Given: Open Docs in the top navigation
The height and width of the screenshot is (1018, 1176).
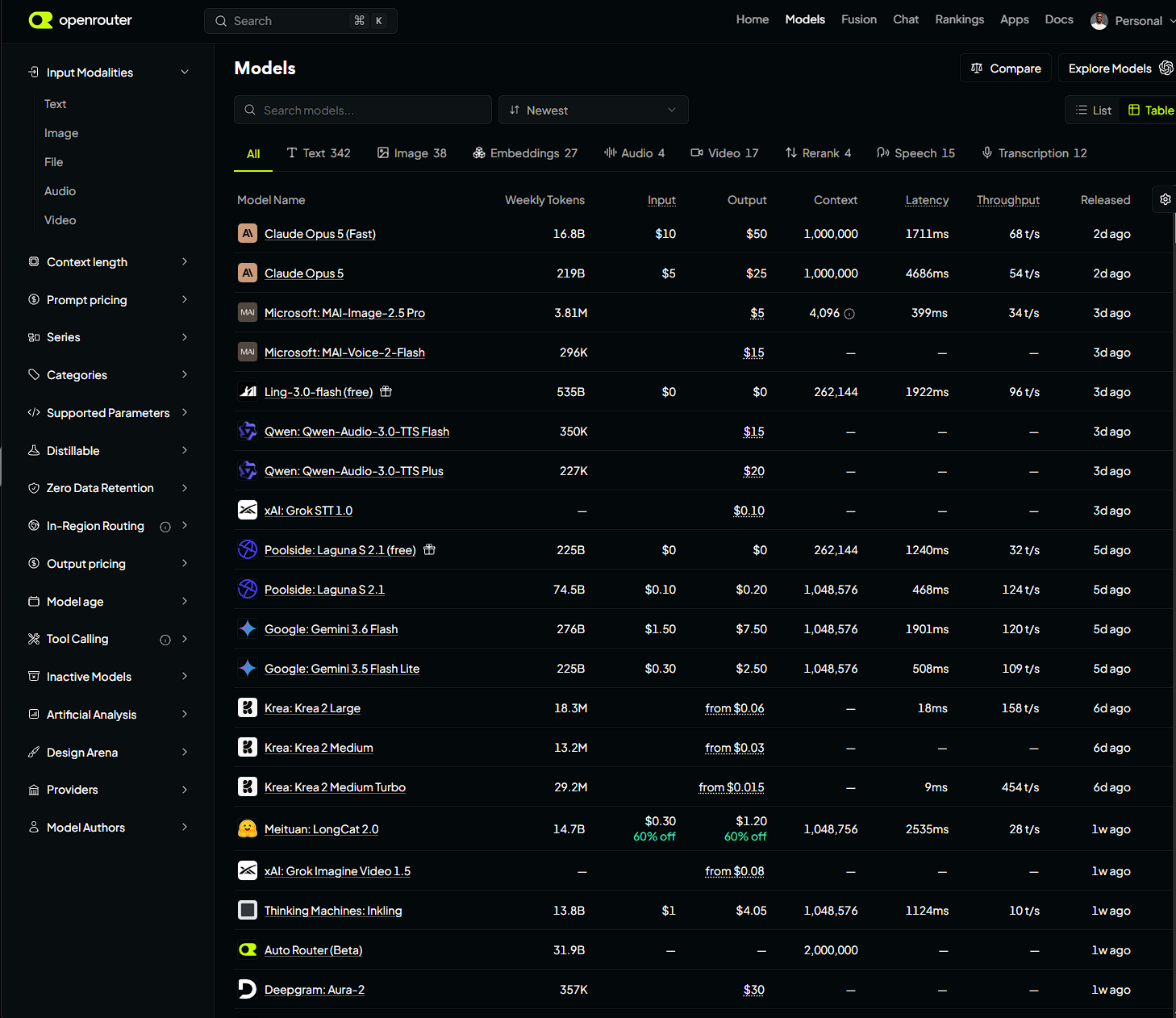Looking at the screenshot, I should [x=1059, y=19].
